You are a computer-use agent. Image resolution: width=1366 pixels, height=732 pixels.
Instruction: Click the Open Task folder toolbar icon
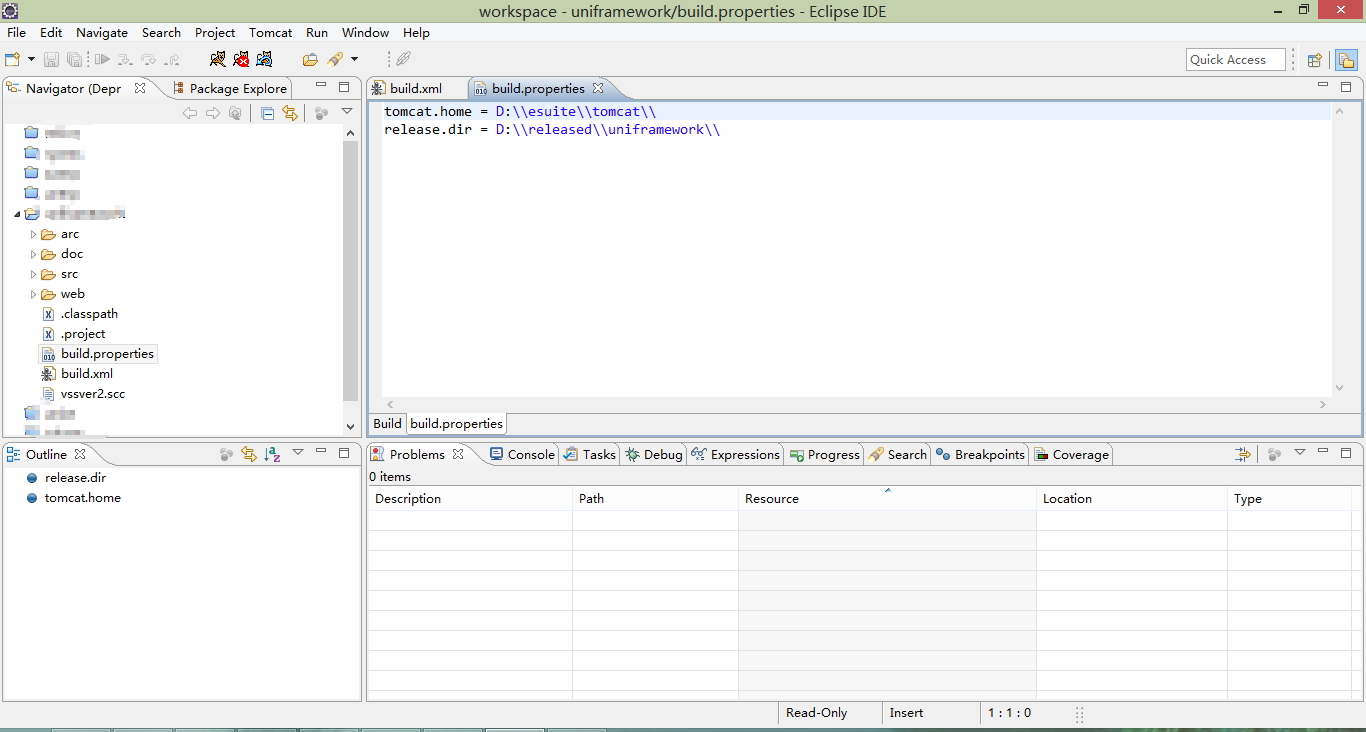coord(311,60)
